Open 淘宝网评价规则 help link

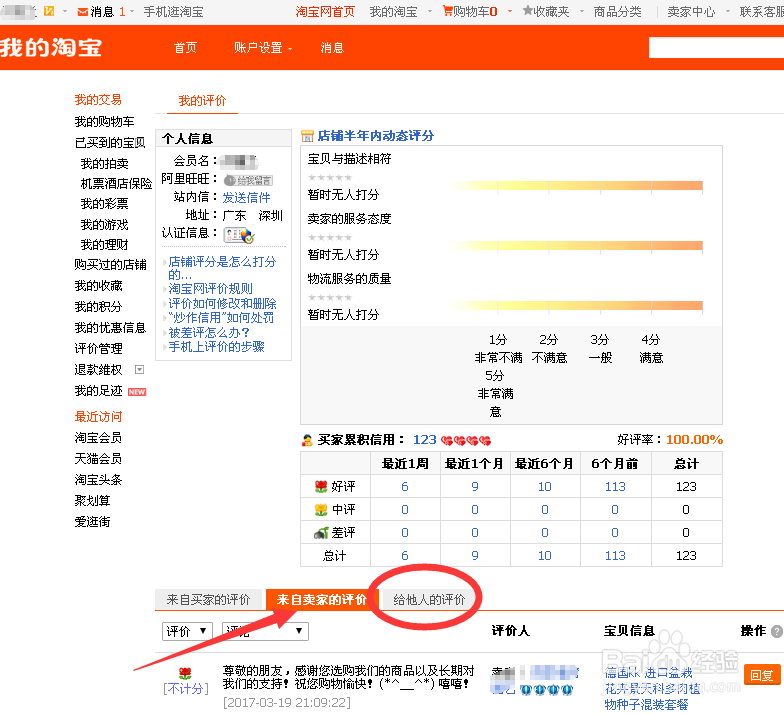[210, 289]
